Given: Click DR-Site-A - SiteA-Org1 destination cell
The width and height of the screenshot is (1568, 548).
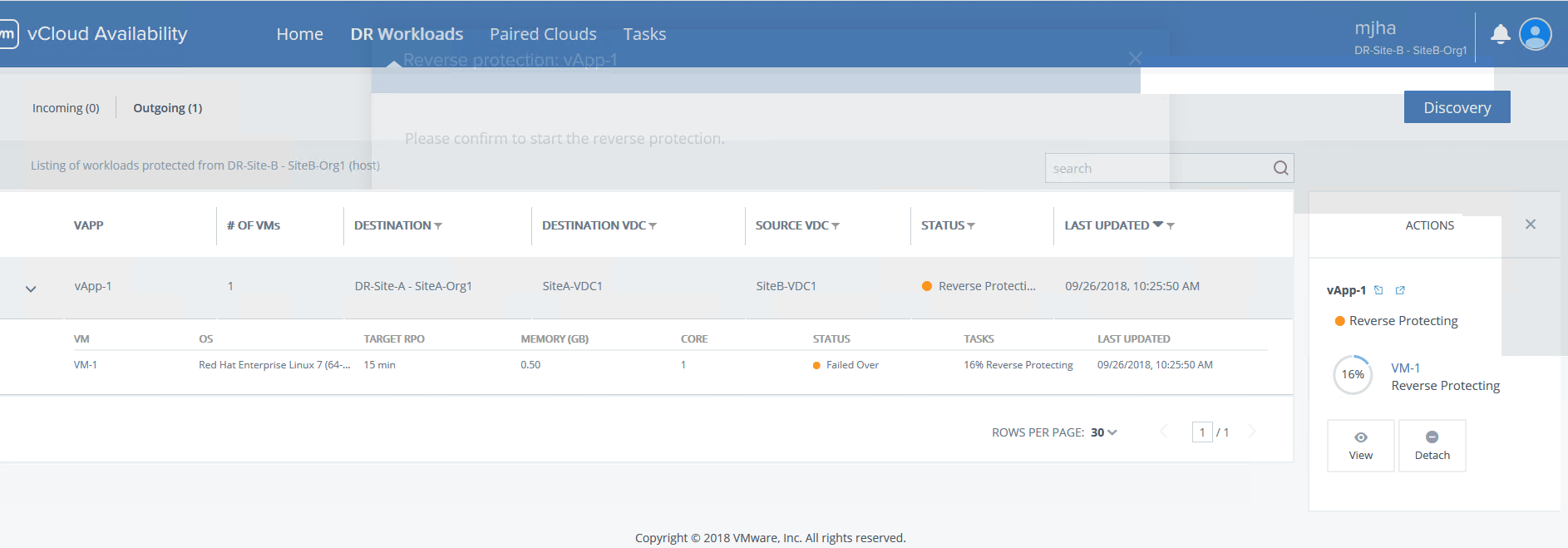Looking at the screenshot, I should [x=413, y=286].
